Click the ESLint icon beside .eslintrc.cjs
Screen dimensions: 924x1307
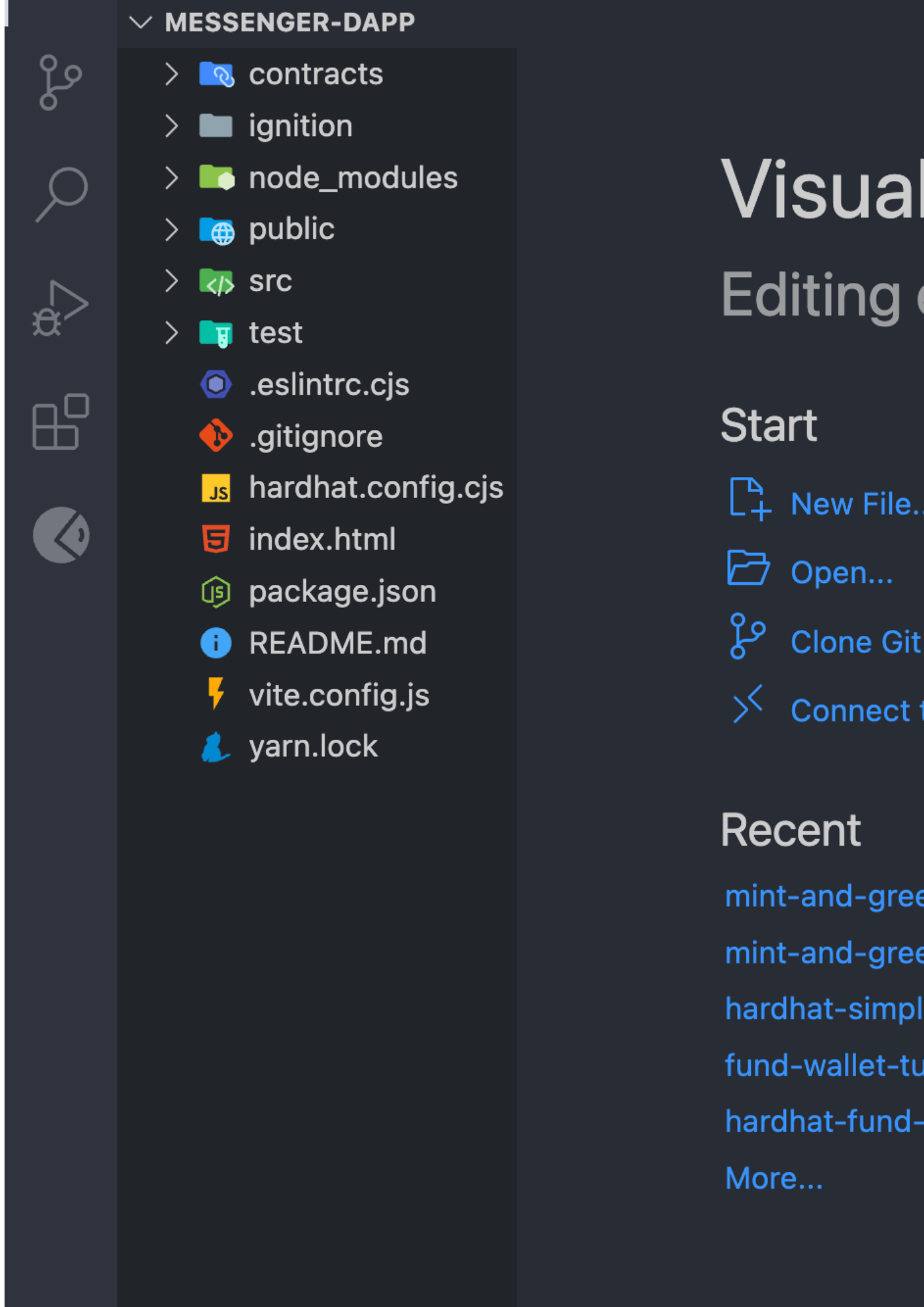click(216, 384)
